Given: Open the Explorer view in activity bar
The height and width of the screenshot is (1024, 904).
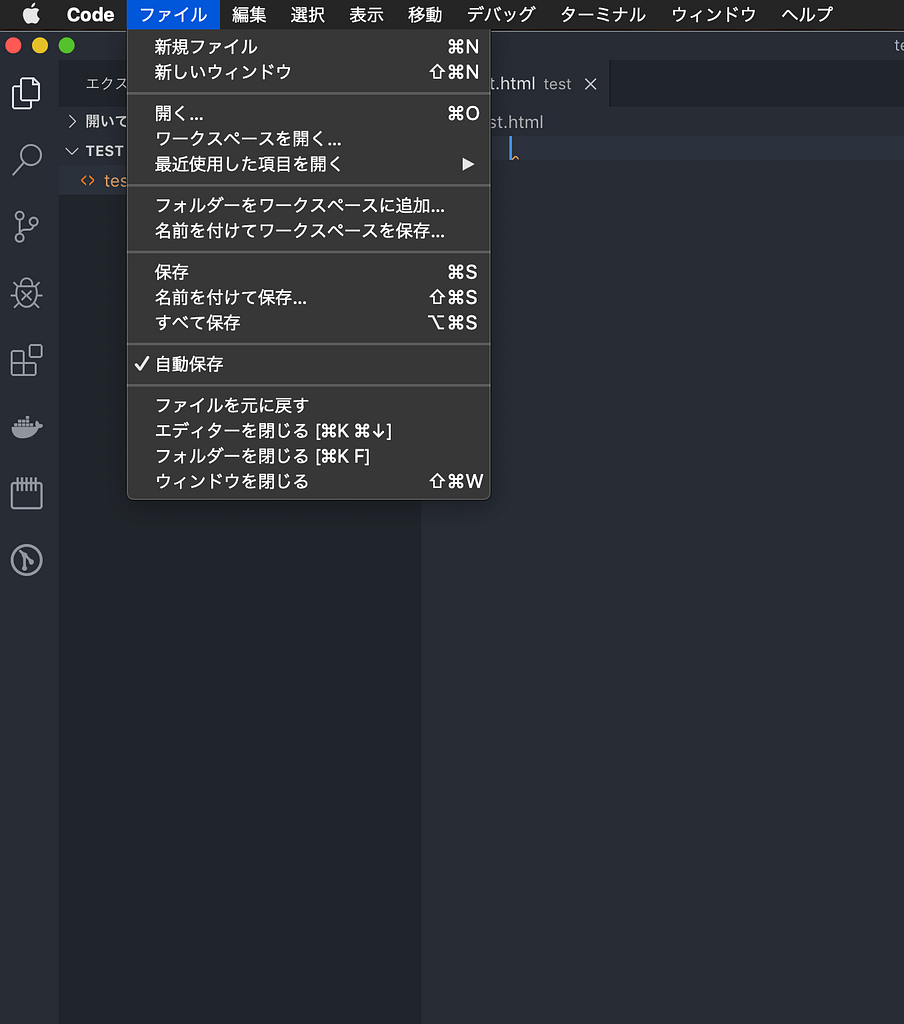Looking at the screenshot, I should (26, 93).
